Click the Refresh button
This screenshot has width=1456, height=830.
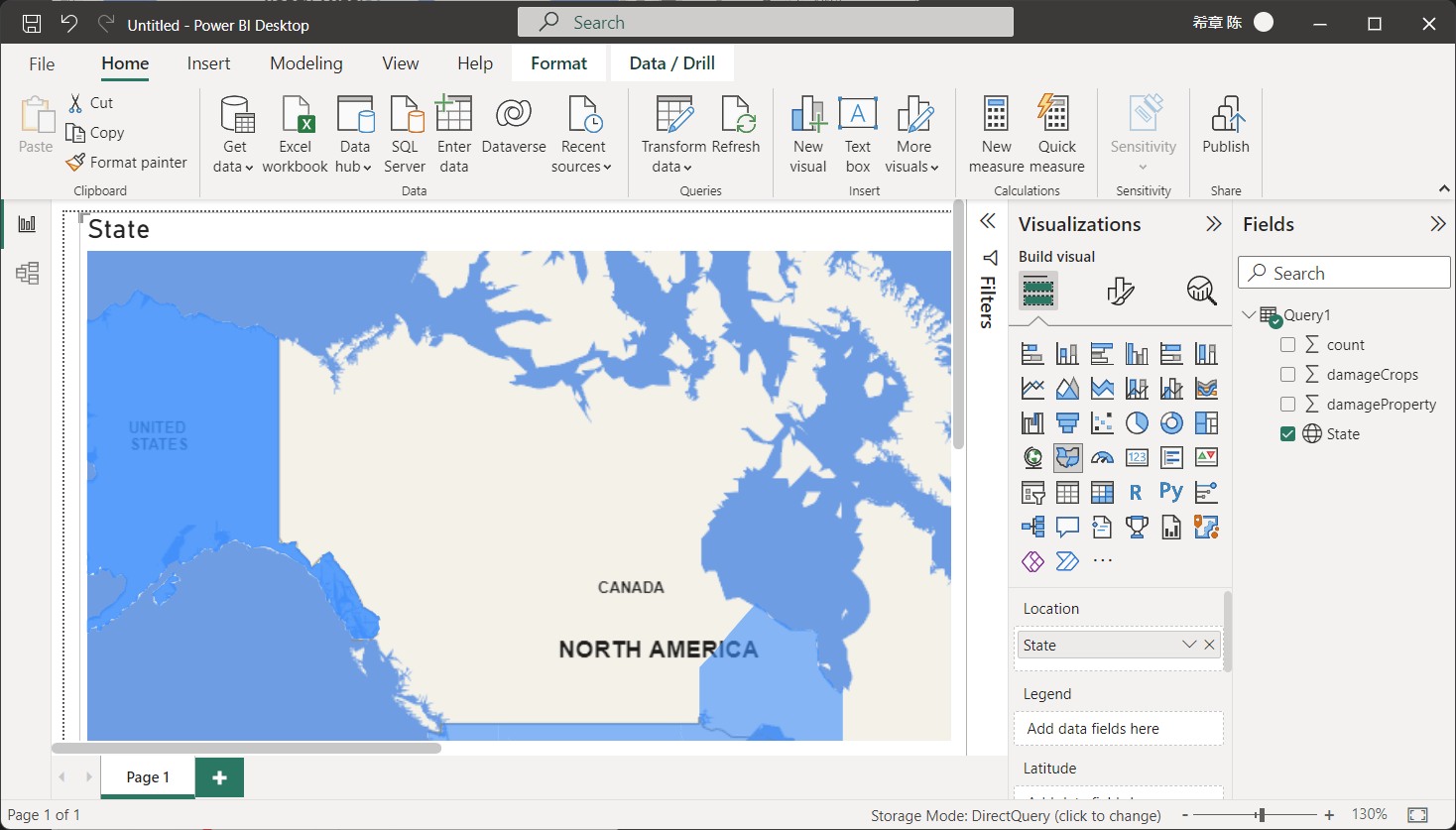coord(736,126)
